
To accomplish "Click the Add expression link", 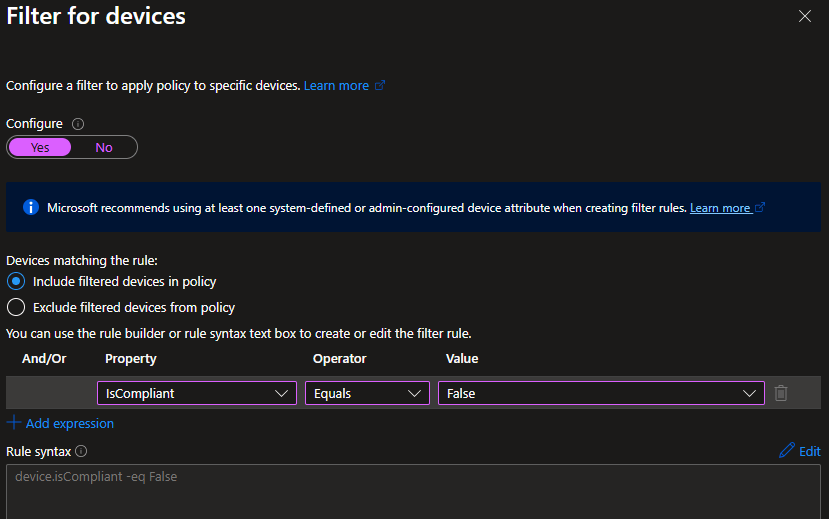I will 70,423.
